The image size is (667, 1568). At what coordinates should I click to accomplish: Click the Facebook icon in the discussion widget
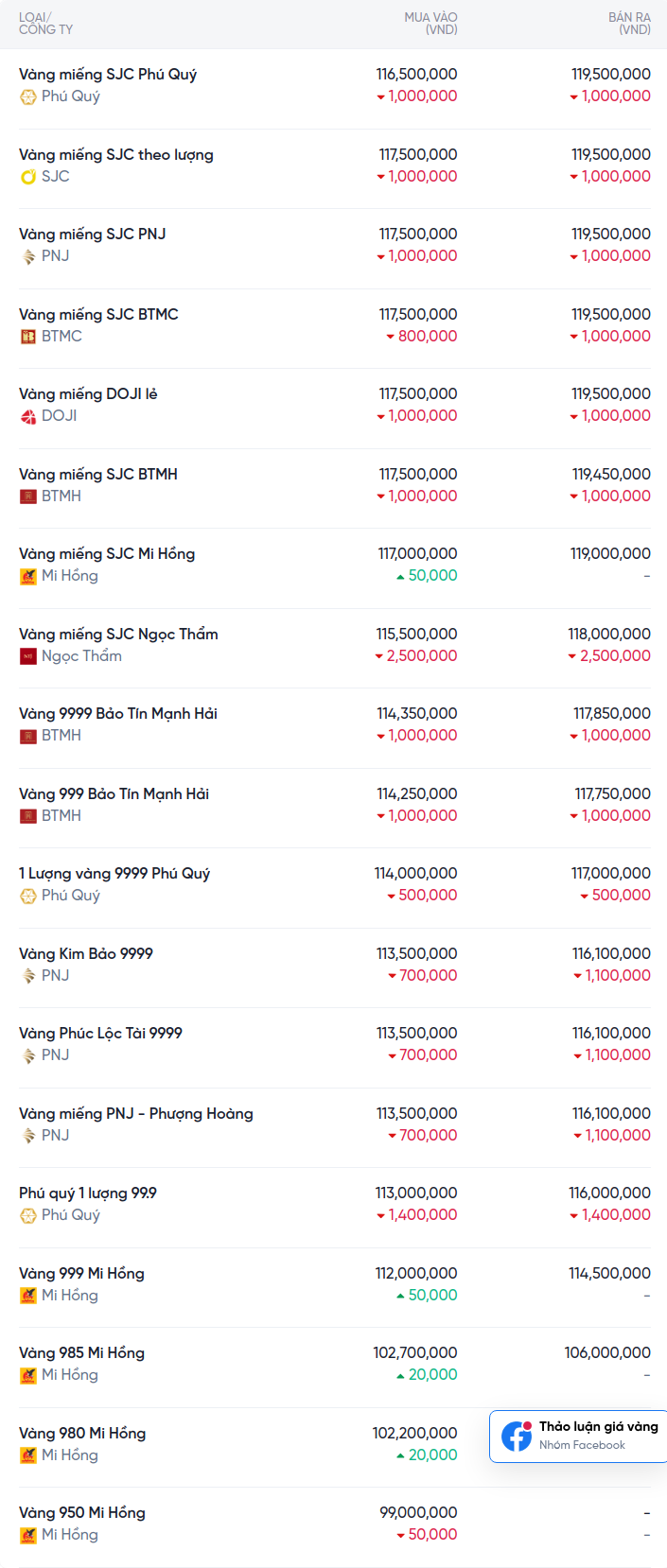517,1436
